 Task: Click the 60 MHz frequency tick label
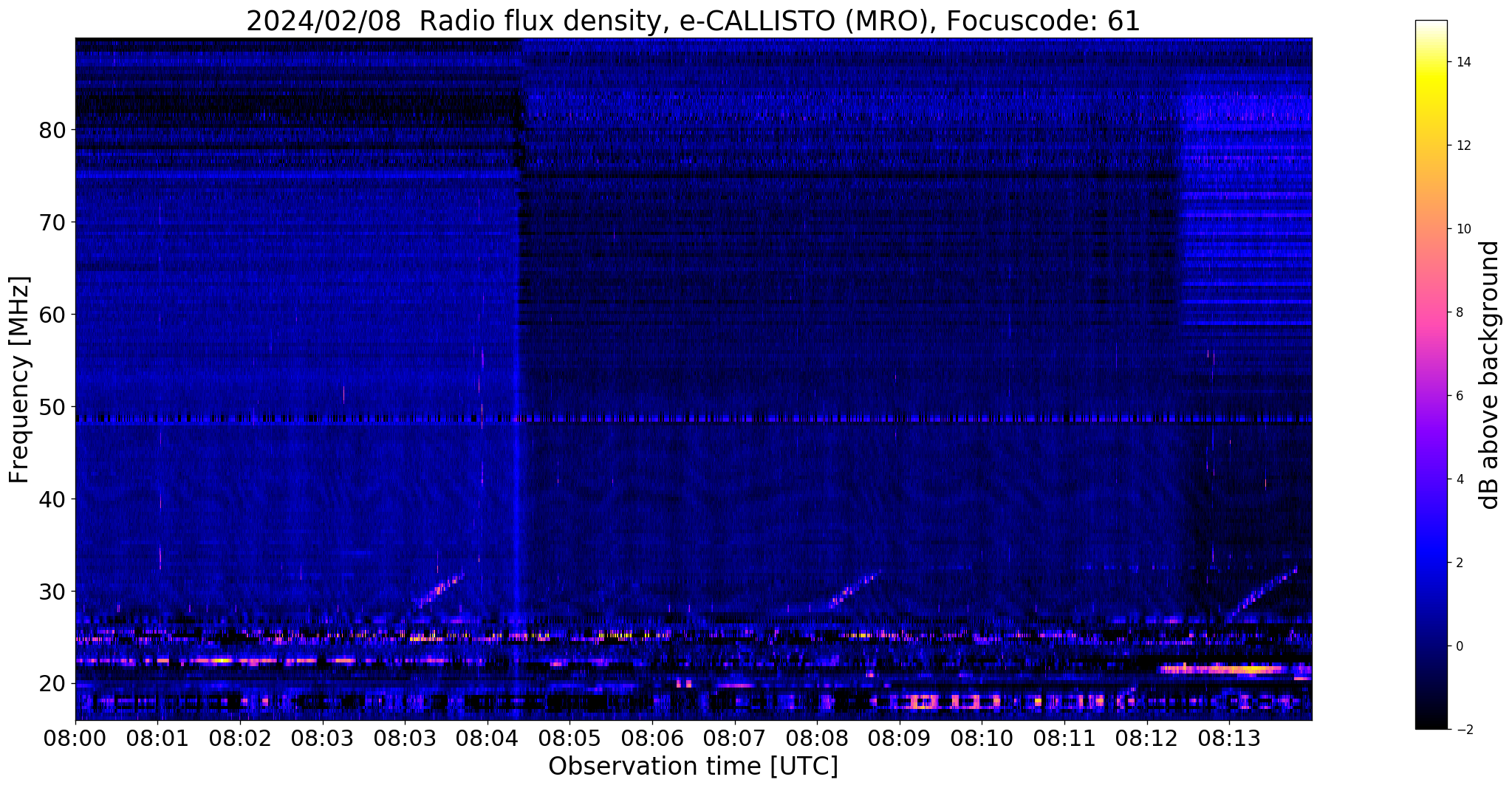(52, 315)
